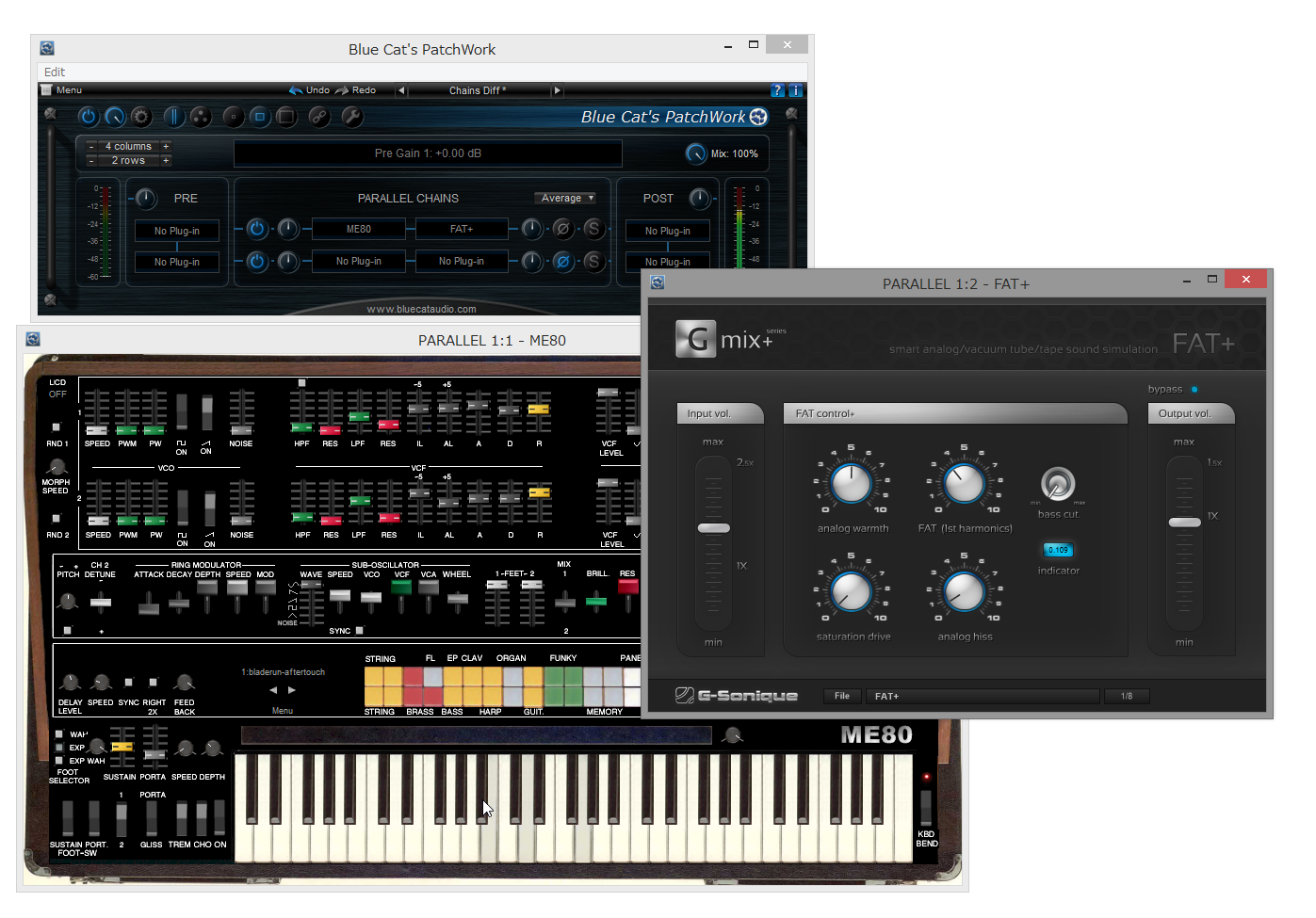The height and width of the screenshot is (918, 1316).
Task: Click ME80 previous preset left arrow
Action: pyautogui.click(x=273, y=690)
